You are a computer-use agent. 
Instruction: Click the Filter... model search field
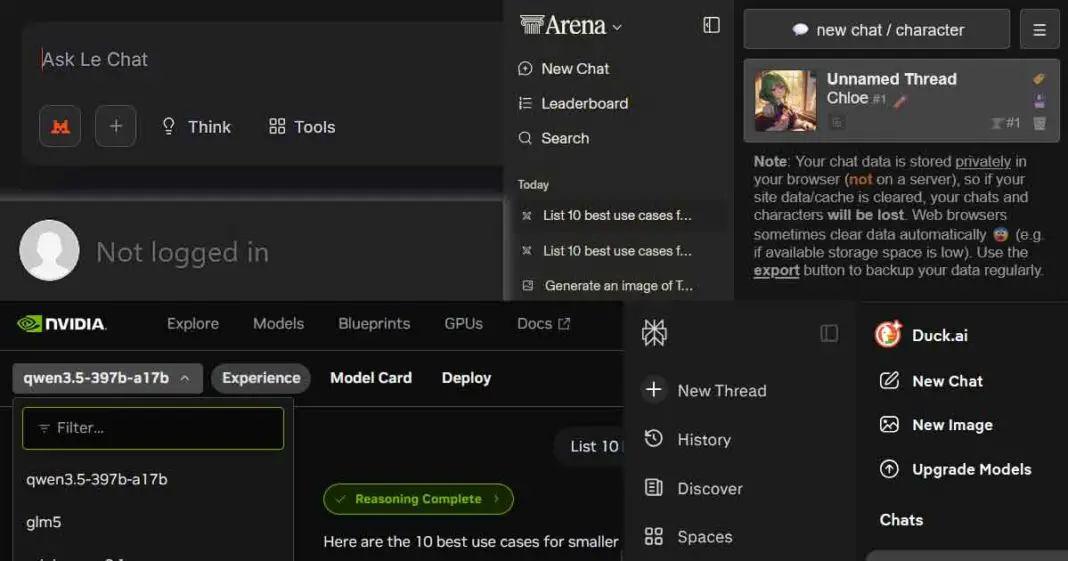click(x=153, y=428)
